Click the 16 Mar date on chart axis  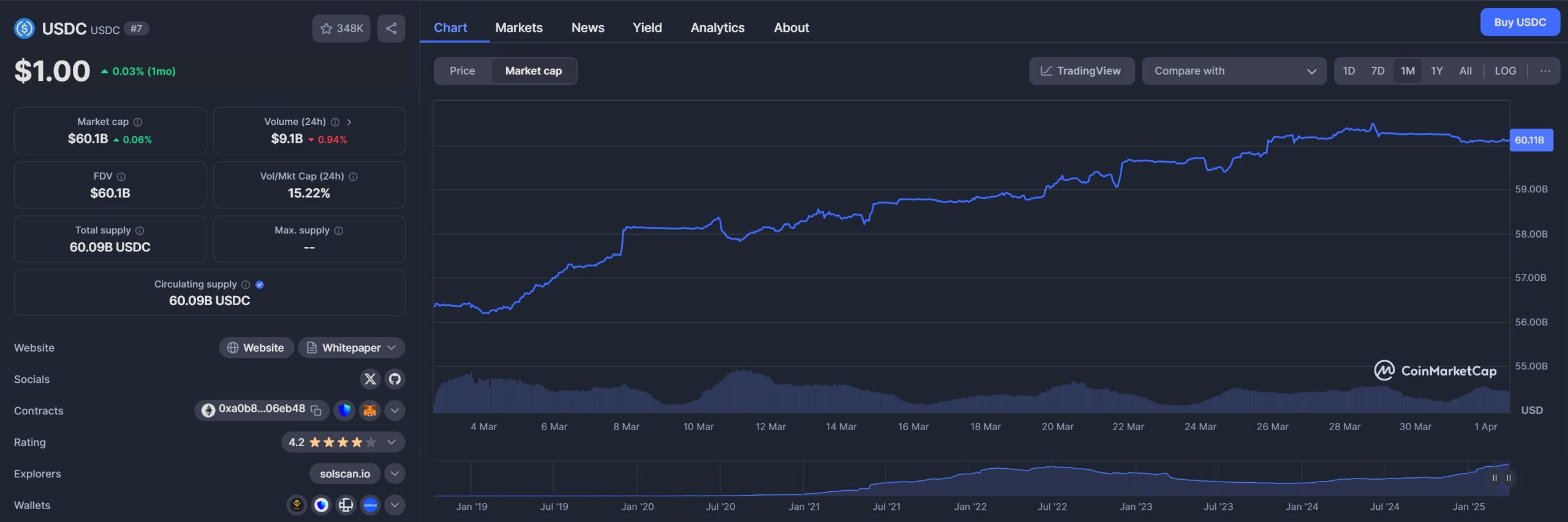click(913, 426)
